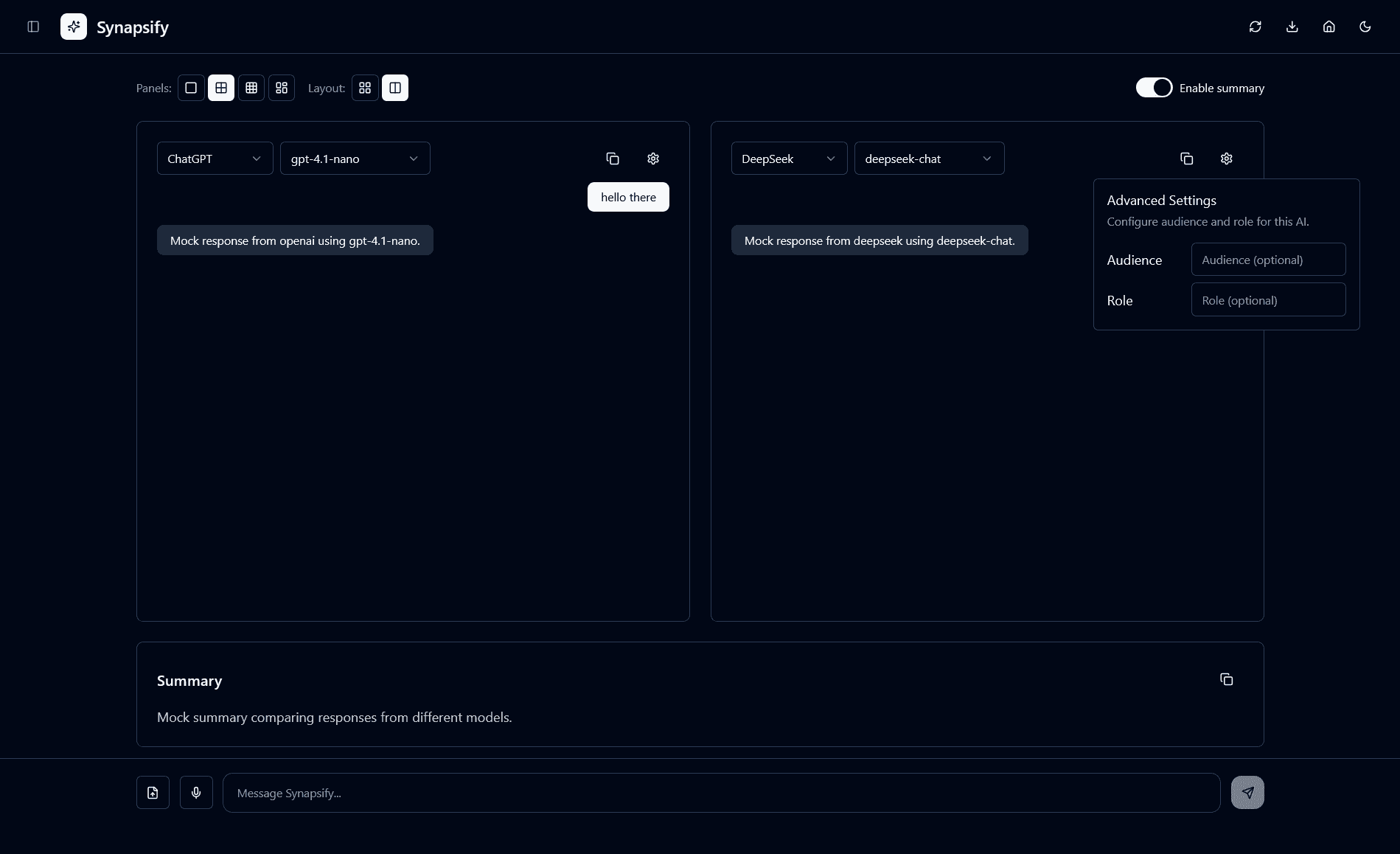Switch to the 3x3 panels grid
This screenshot has width=1400, height=854.
(x=251, y=87)
